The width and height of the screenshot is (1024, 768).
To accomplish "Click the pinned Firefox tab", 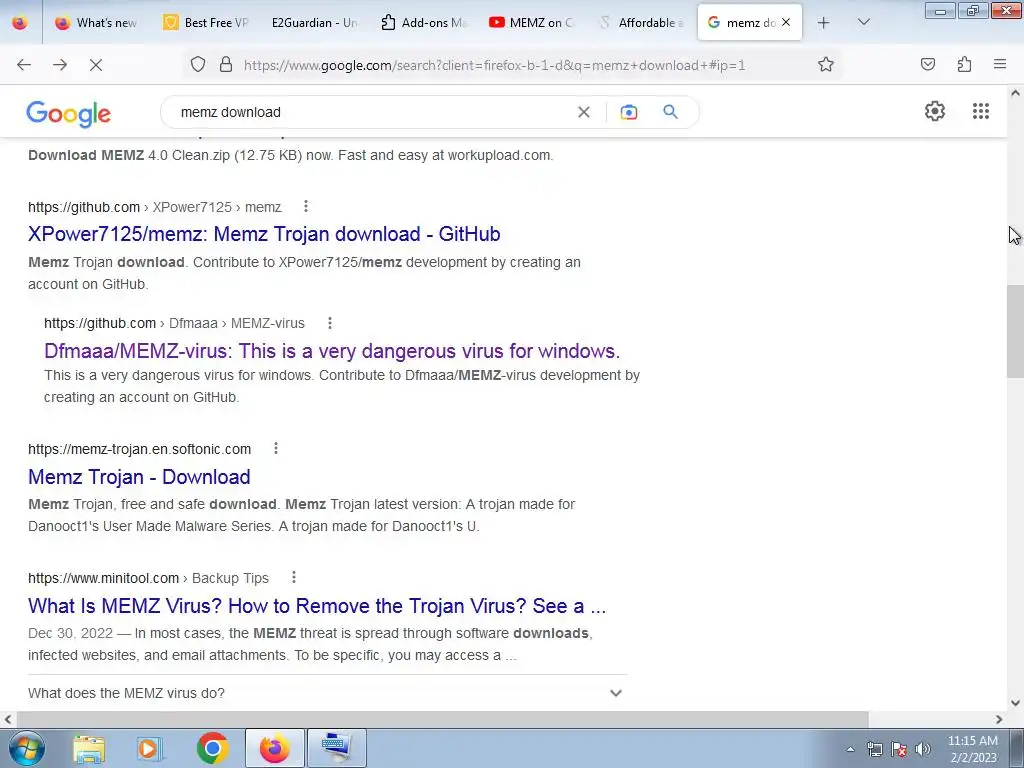I will coord(20,23).
